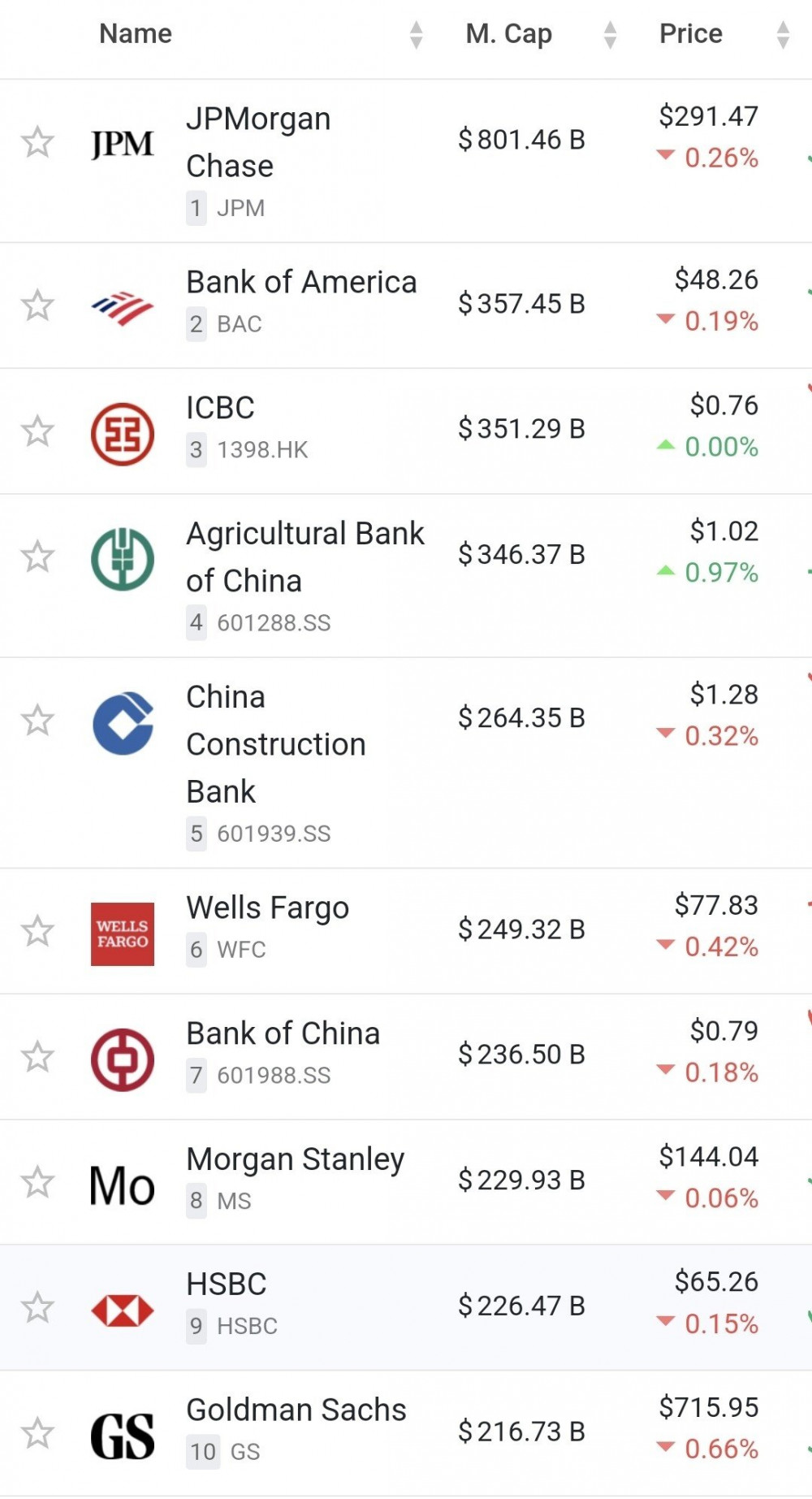Sort the list by Name arrows
Image resolution: width=812 pixels, height=1499 pixels.
(x=416, y=35)
